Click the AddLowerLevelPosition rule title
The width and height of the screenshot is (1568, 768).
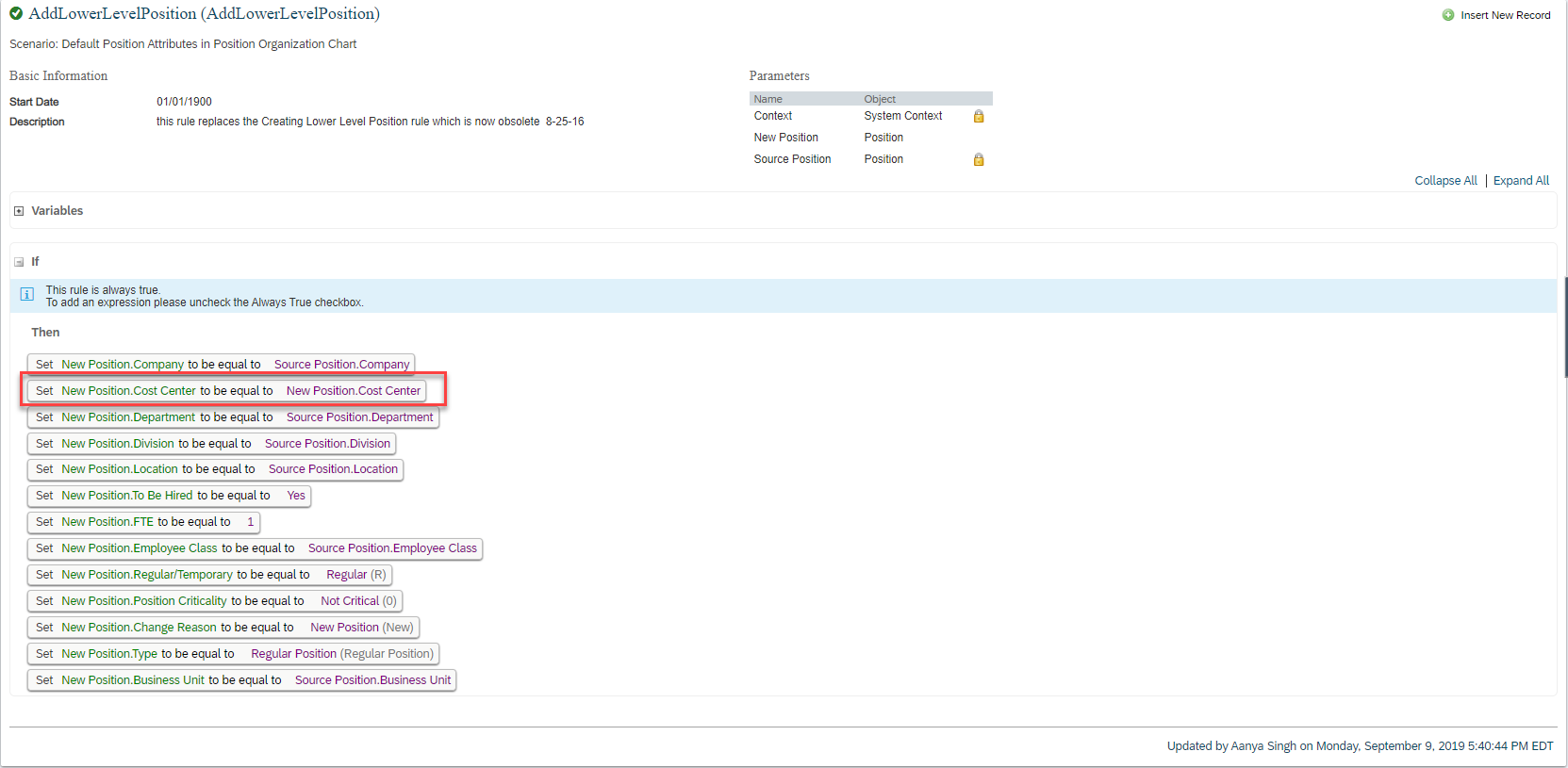coord(205,13)
